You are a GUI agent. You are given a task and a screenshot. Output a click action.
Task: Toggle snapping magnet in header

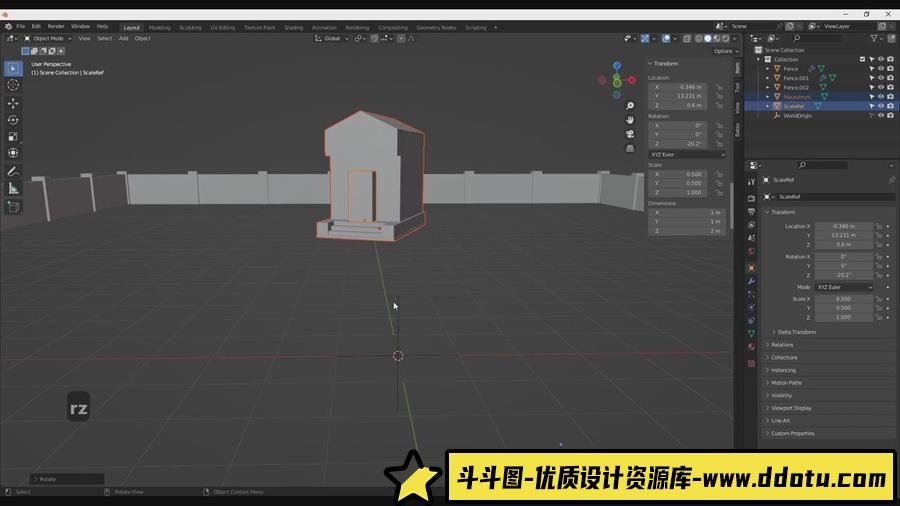(x=374, y=38)
